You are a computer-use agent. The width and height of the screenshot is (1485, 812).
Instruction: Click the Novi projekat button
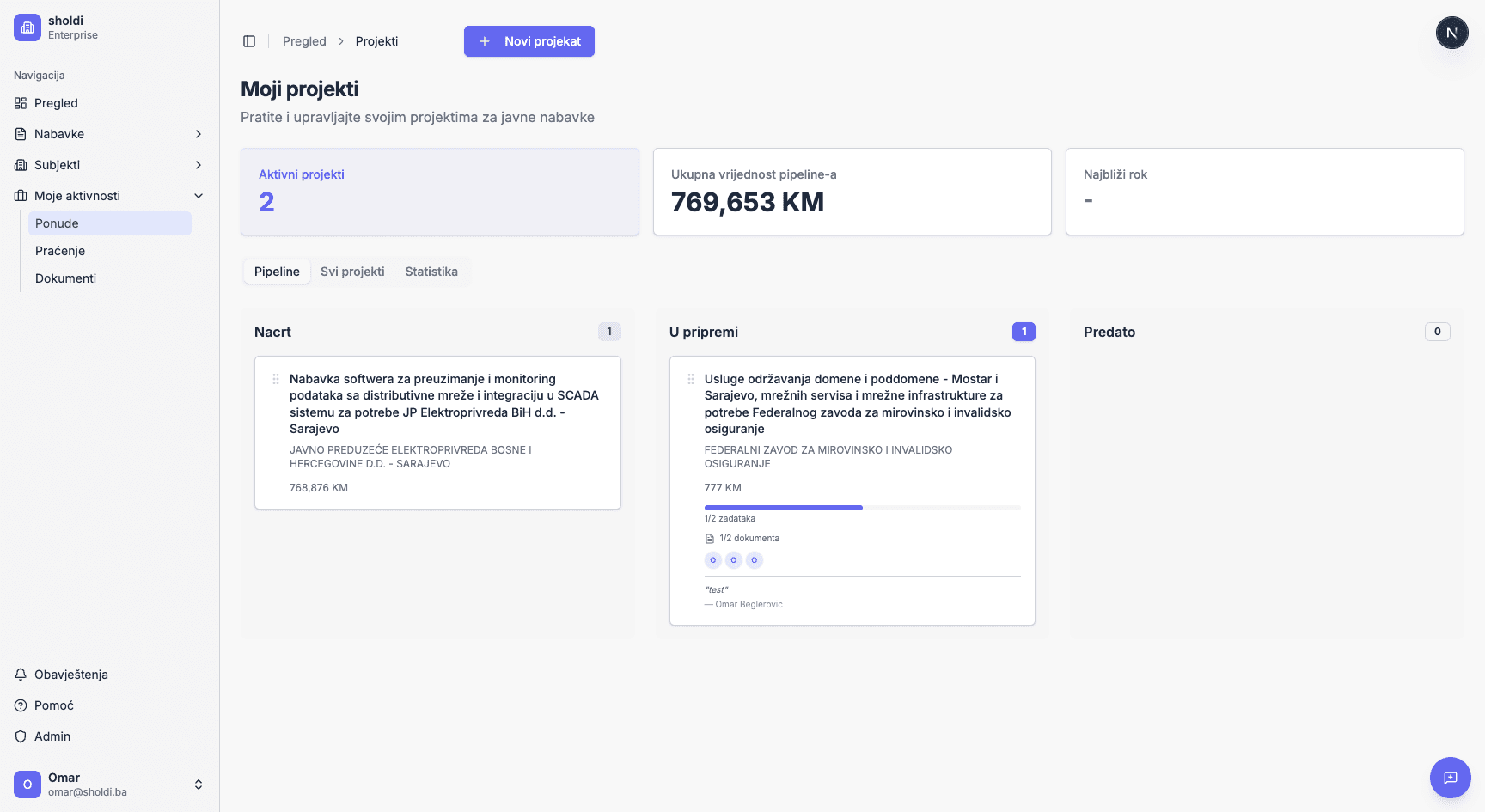click(x=529, y=40)
